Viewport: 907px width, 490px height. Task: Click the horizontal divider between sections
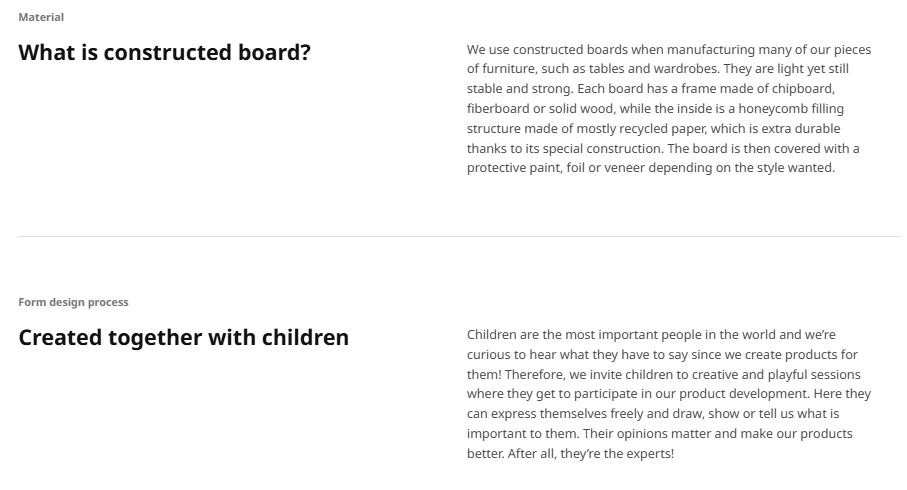click(x=459, y=236)
